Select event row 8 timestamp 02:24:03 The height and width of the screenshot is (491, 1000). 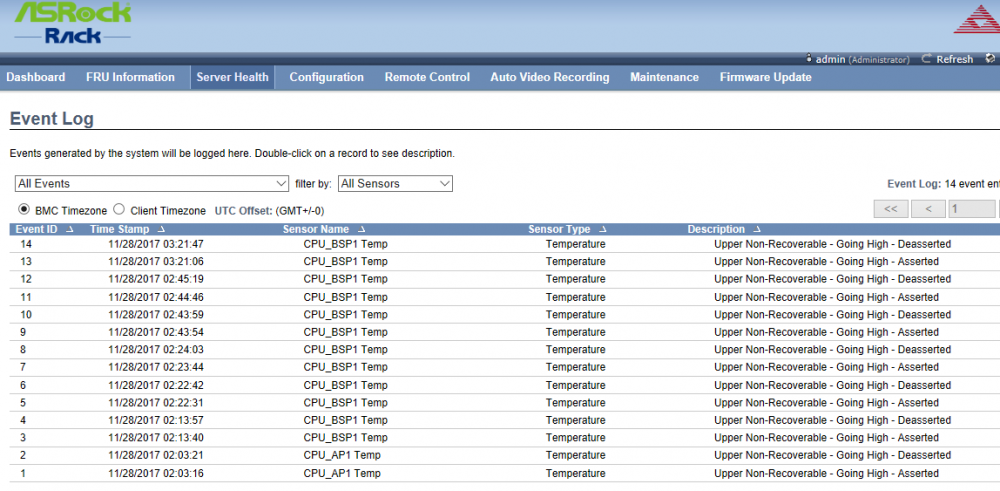pyautogui.click(x=156, y=349)
